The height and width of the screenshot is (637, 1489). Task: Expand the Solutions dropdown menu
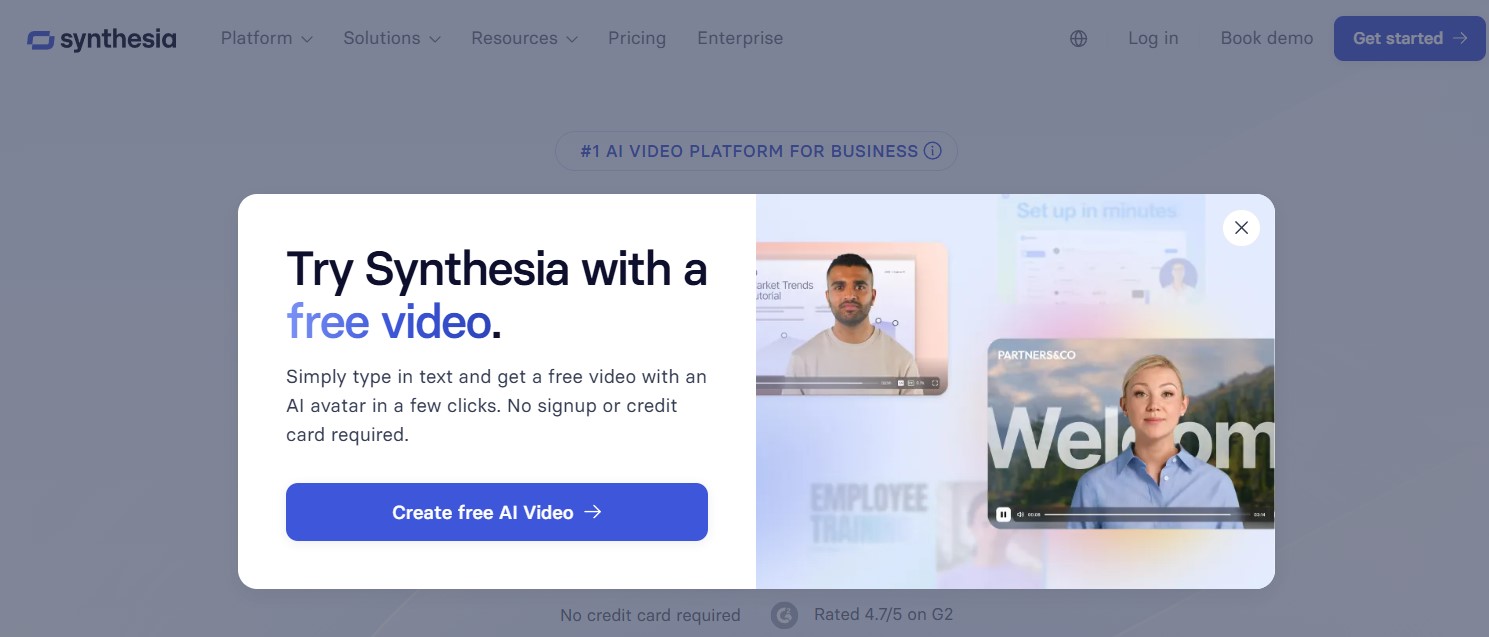point(392,38)
